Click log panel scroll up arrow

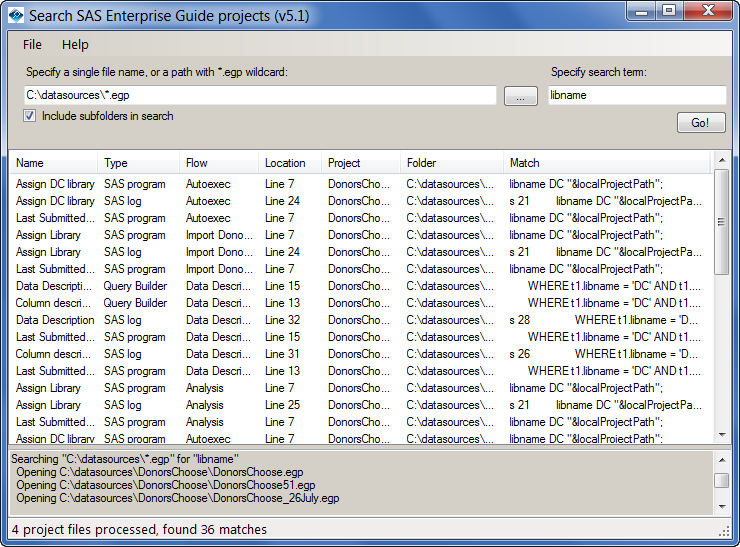tap(722, 460)
